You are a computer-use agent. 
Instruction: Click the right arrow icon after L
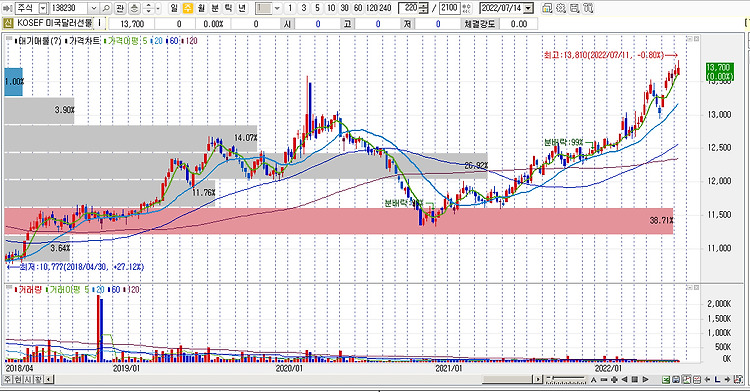tap(727, 380)
